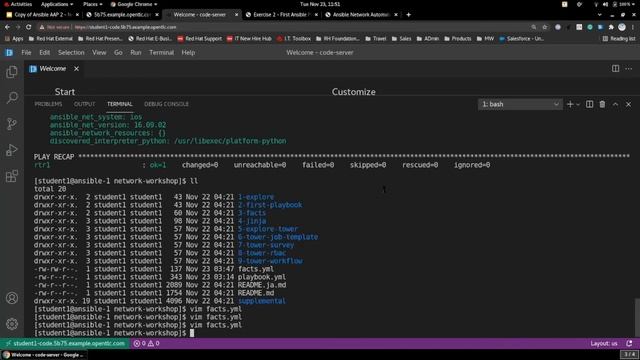Open notifications bell in status bar
Viewport: 640px width, 360px height.
click(x=629, y=344)
